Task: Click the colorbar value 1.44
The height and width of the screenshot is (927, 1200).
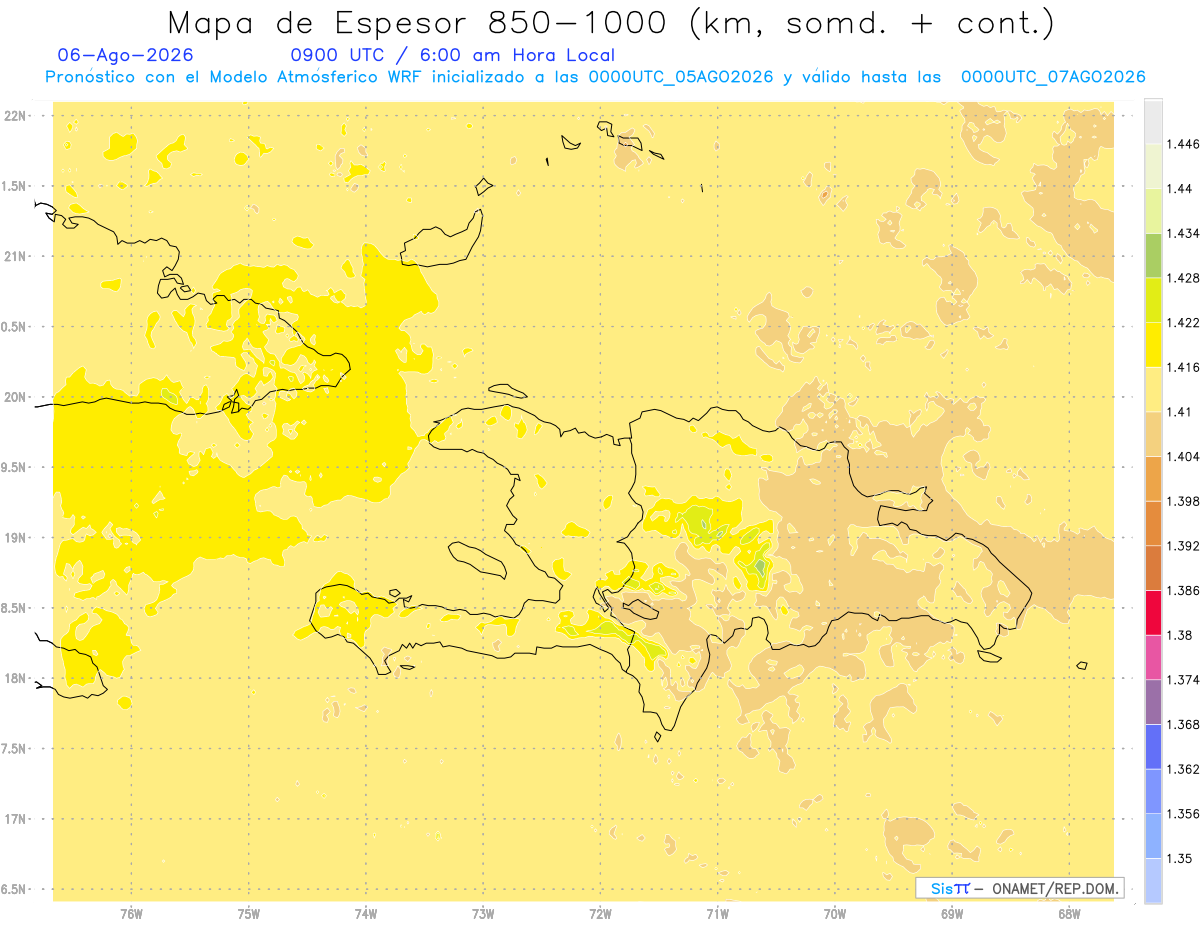Action: click(1179, 189)
